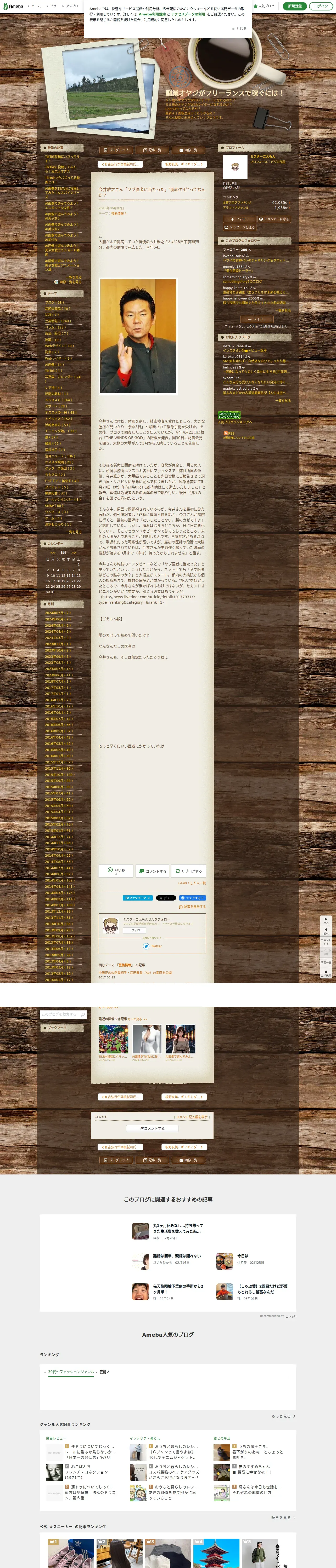The height and width of the screenshot is (1568, 336).
Task: Click 記事を報告する flag link
Action: pyautogui.click(x=192, y=907)
